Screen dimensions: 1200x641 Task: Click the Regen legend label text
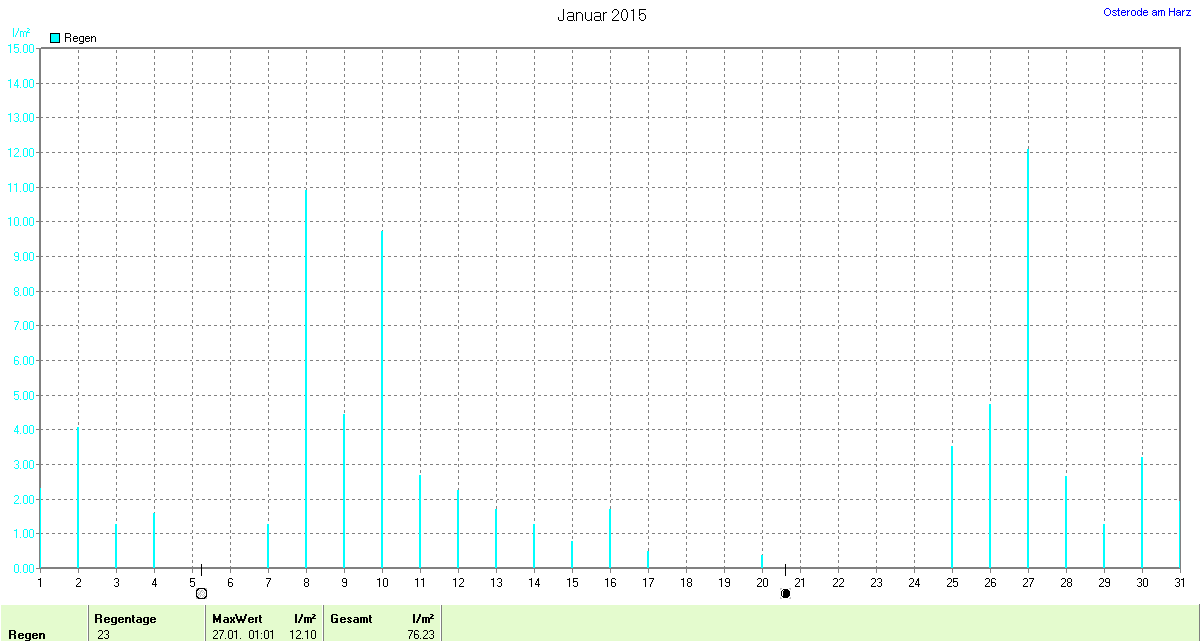[x=80, y=38]
